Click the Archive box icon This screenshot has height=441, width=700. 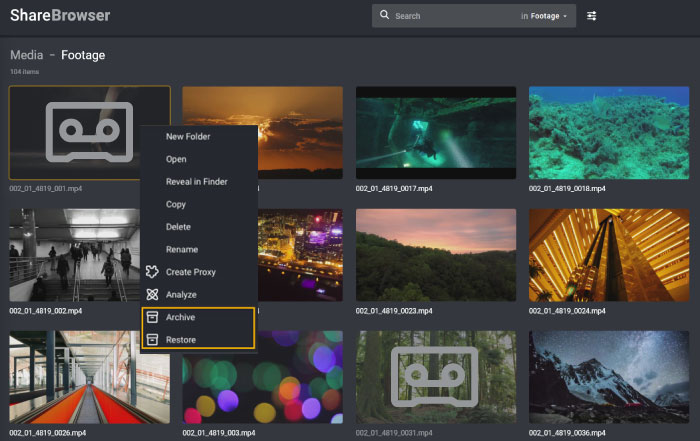(x=152, y=317)
